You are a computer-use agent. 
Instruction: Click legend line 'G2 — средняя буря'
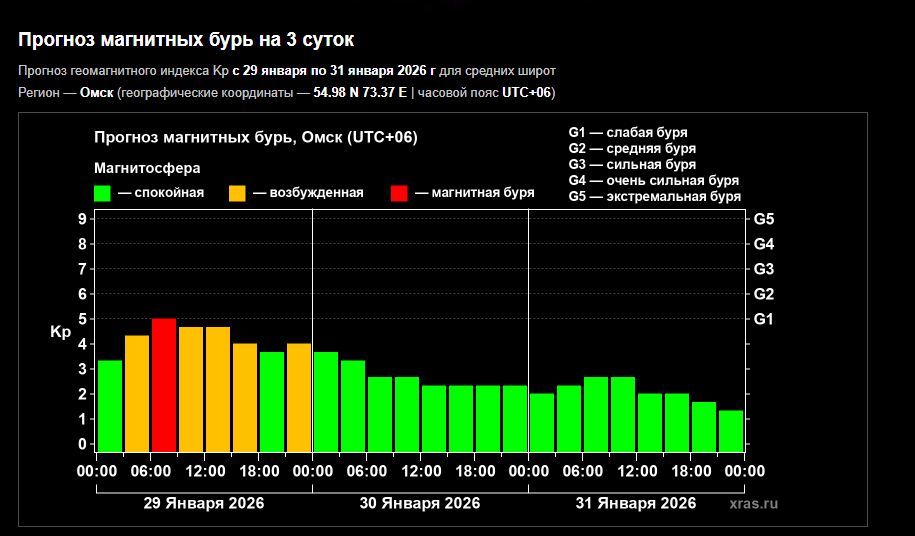tap(632, 148)
